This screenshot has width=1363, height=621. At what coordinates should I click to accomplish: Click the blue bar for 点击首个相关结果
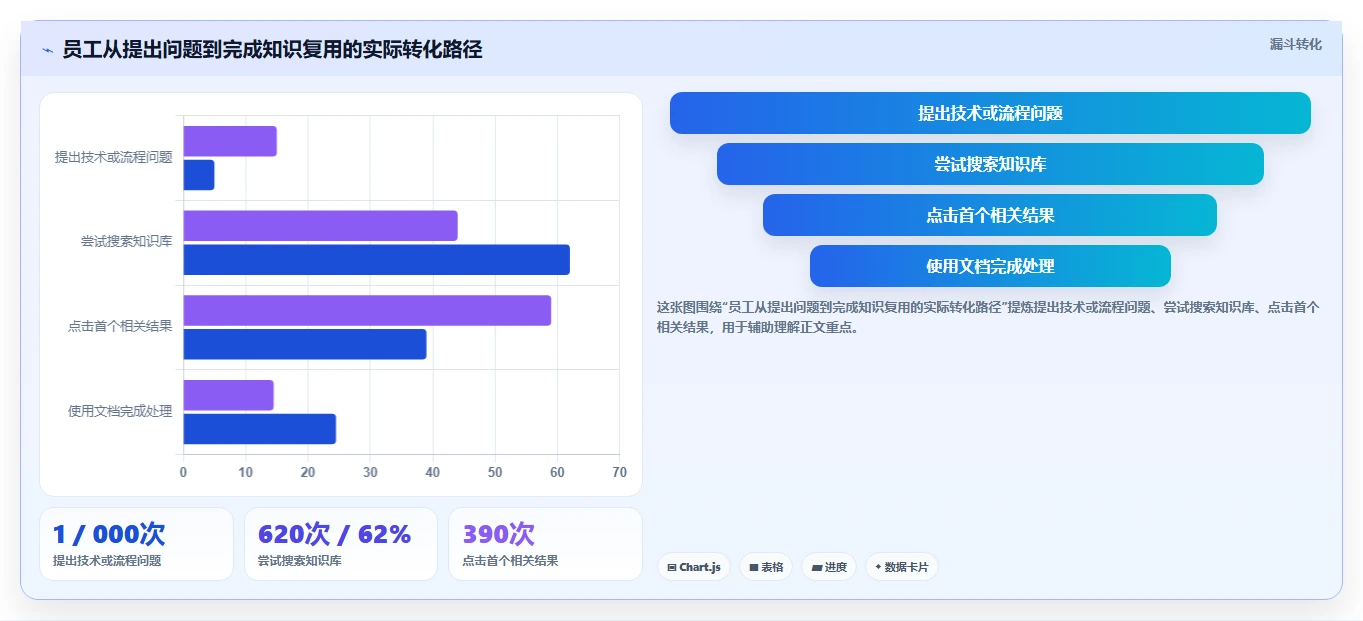coord(305,344)
